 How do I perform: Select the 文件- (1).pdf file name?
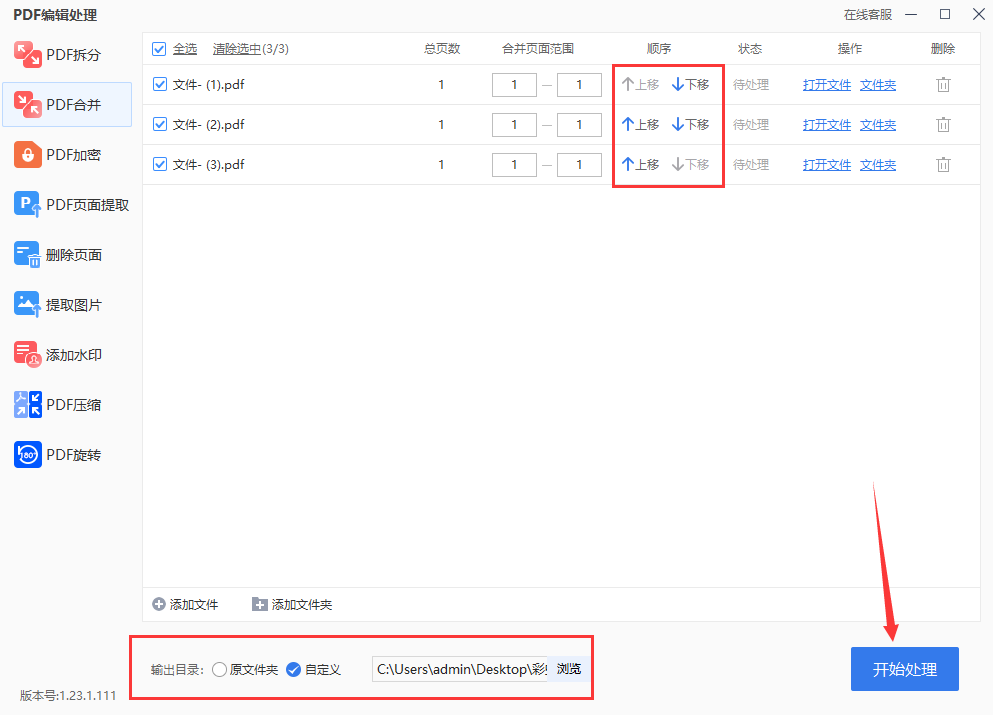208,84
